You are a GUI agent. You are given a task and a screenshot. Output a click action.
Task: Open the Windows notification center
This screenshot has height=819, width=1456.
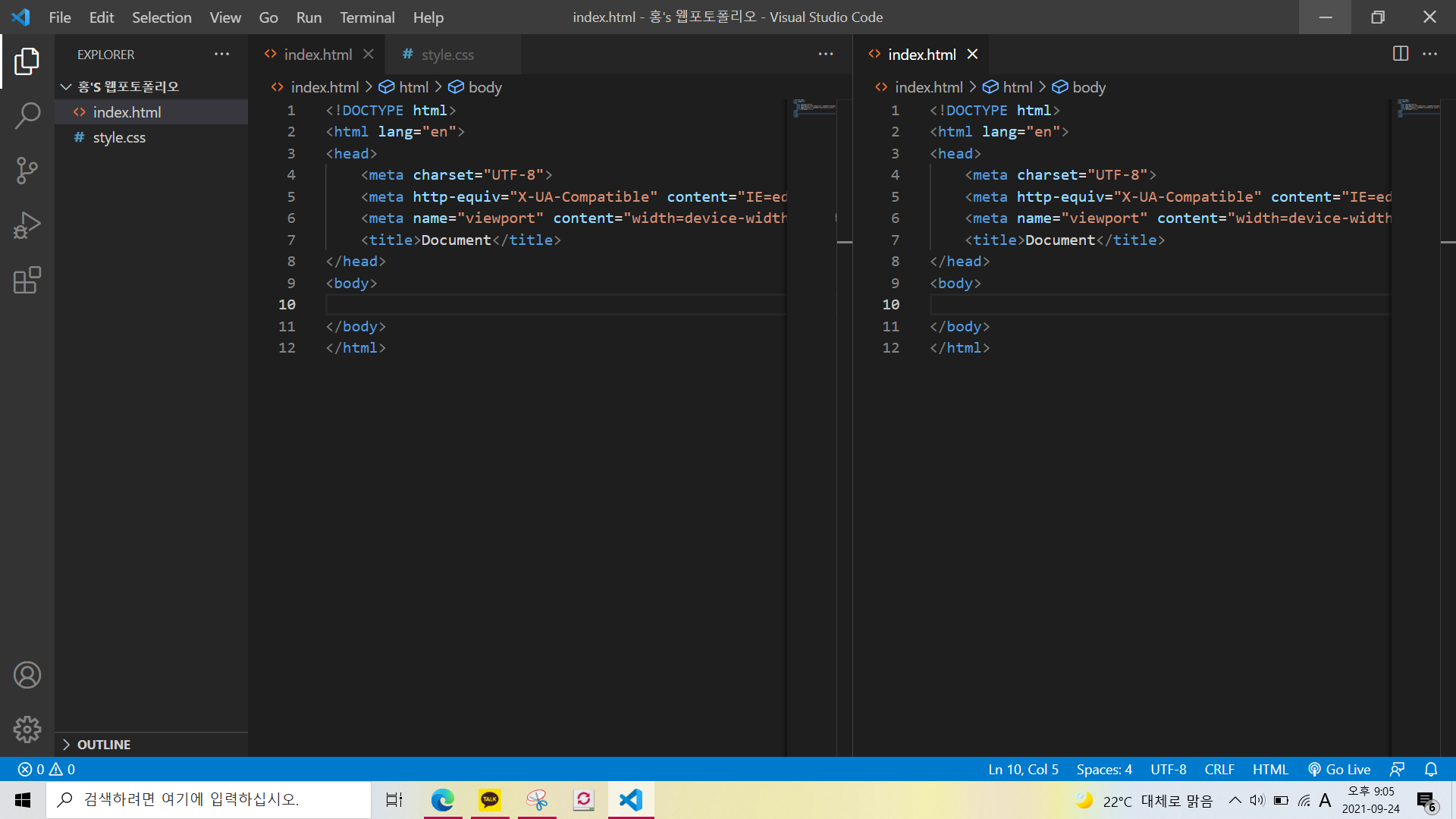click(x=1426, y=801)
